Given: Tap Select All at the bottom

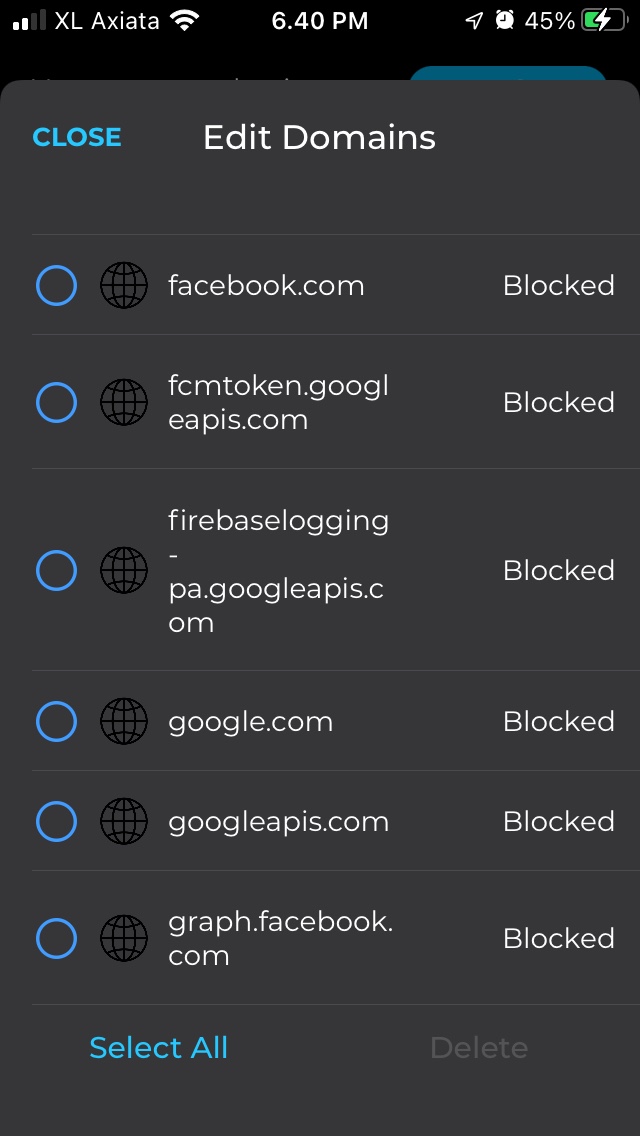Looking at the screenshot, I should [158, 1047].
